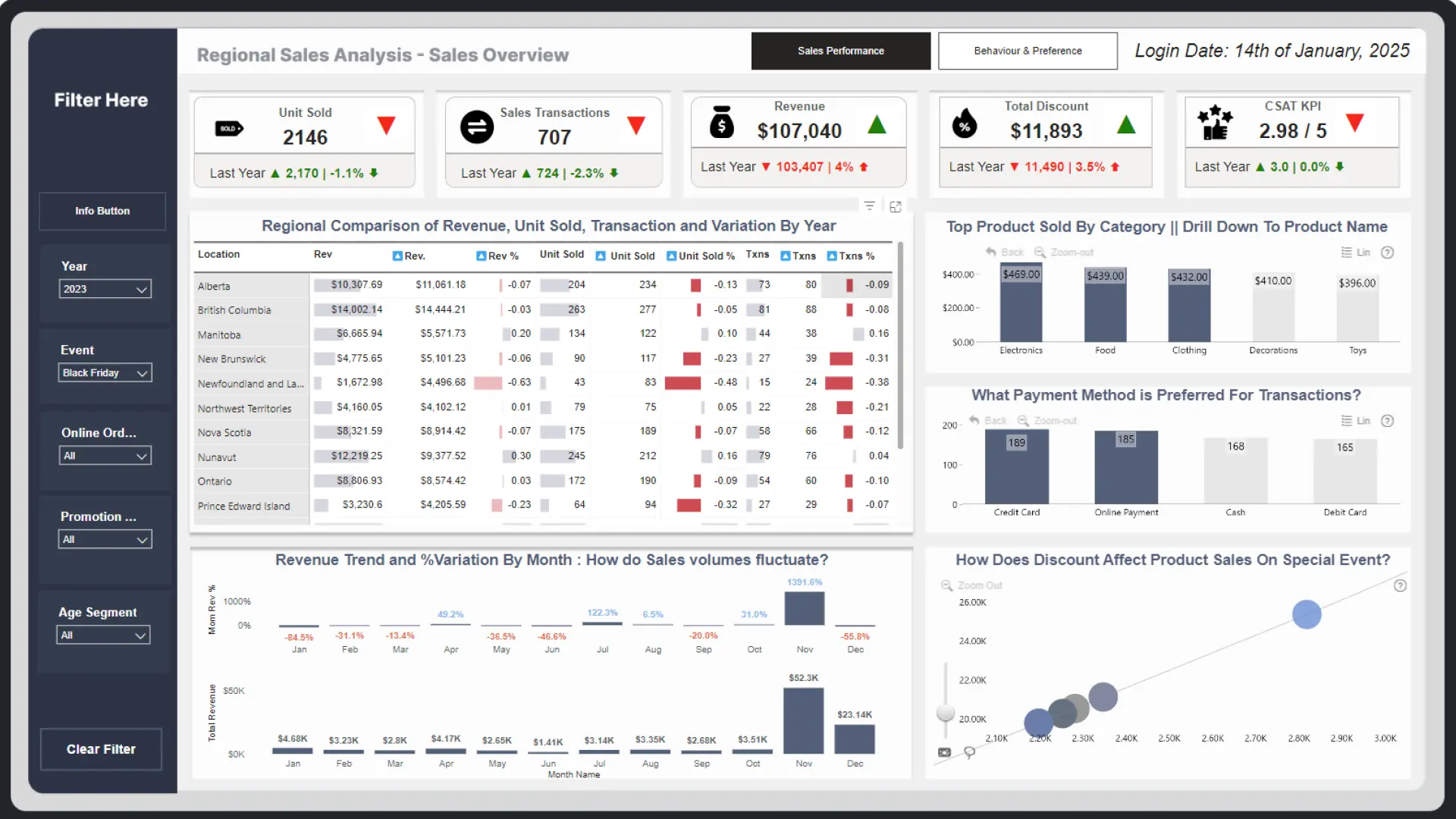
Task: Click the red down arrow on Sales Transactions card
Action: [636, 125]
